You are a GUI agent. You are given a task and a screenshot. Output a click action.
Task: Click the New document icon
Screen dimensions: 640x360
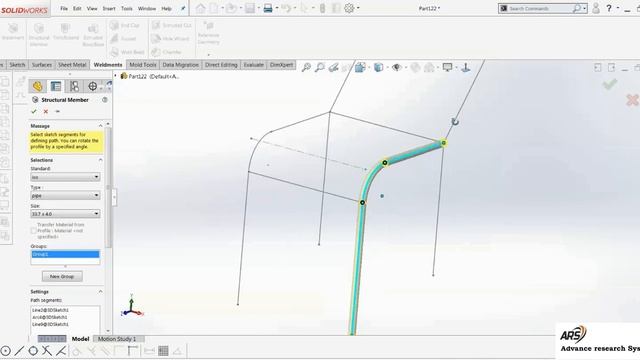click(214, 8)
